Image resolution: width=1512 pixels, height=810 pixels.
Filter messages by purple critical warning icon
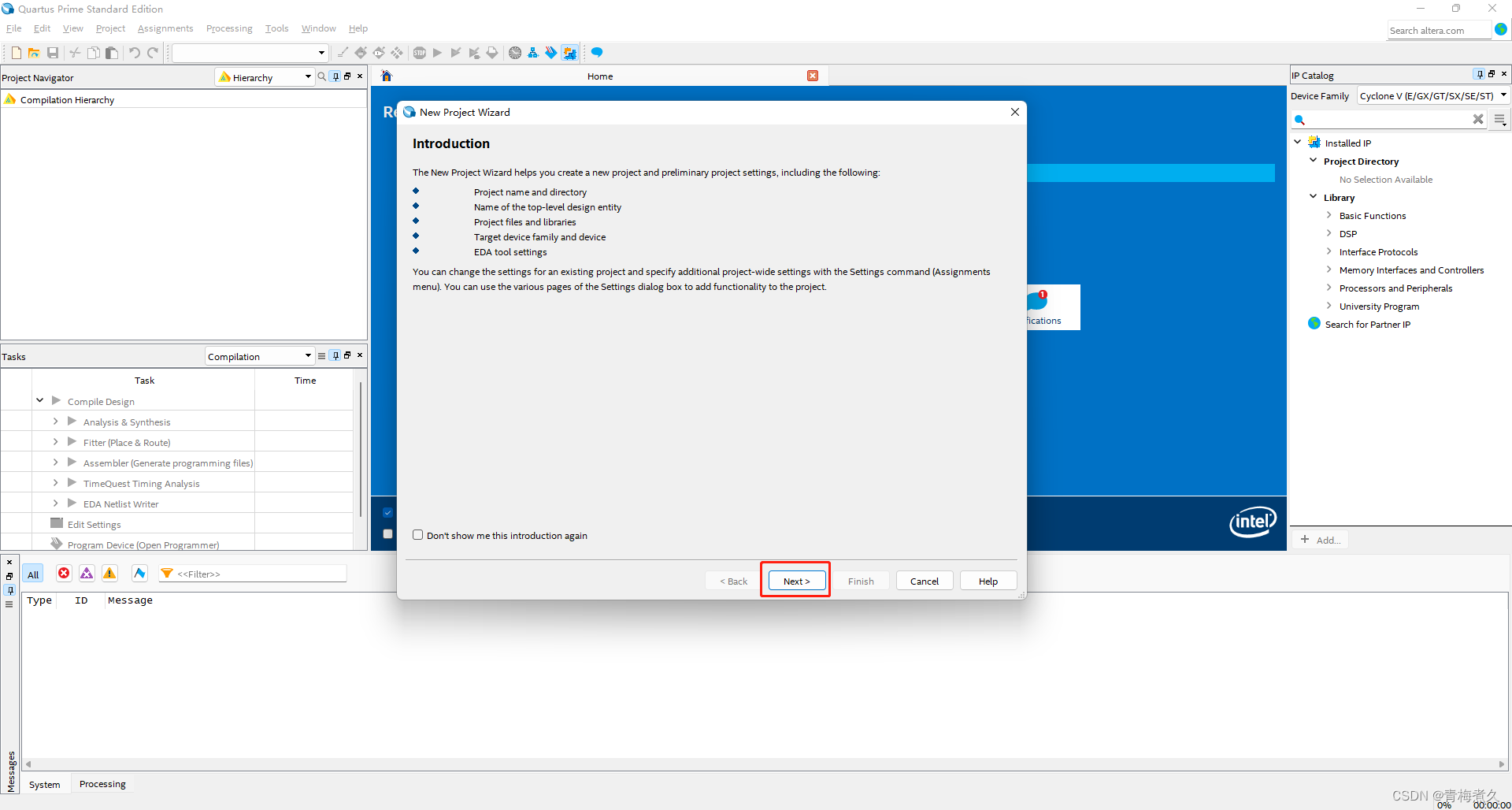coord(87,574)
